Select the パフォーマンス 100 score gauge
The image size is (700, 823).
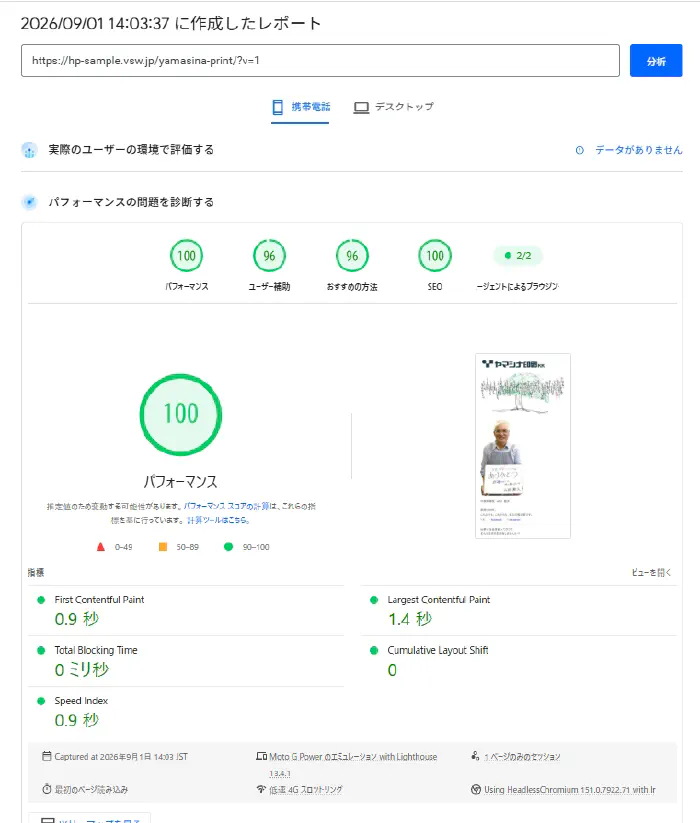click(186, 256)
